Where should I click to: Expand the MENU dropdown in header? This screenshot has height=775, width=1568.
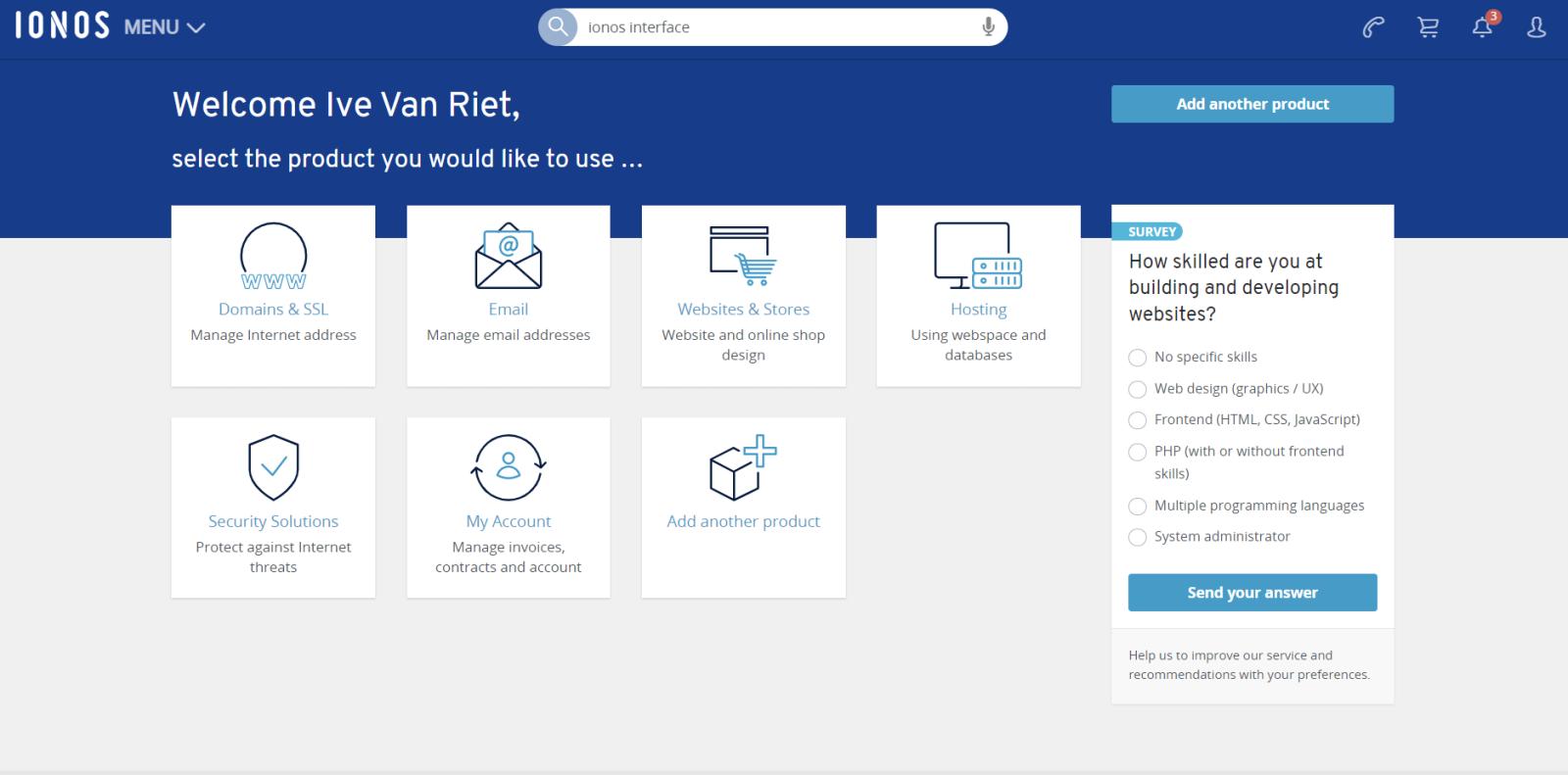click(x=164, y=27)
